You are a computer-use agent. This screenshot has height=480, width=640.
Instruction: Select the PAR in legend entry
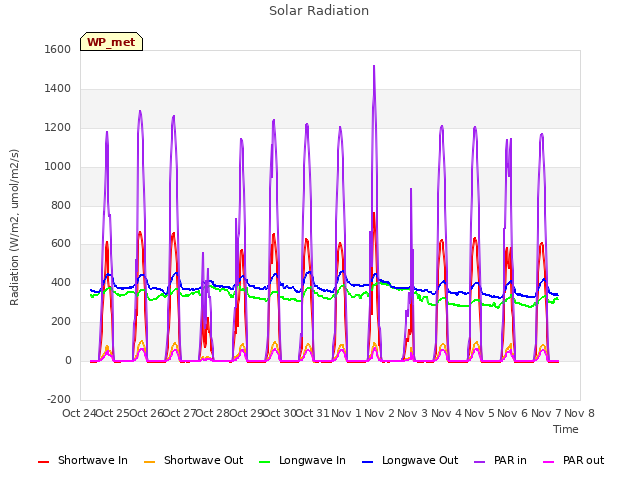tap(500, 460)
